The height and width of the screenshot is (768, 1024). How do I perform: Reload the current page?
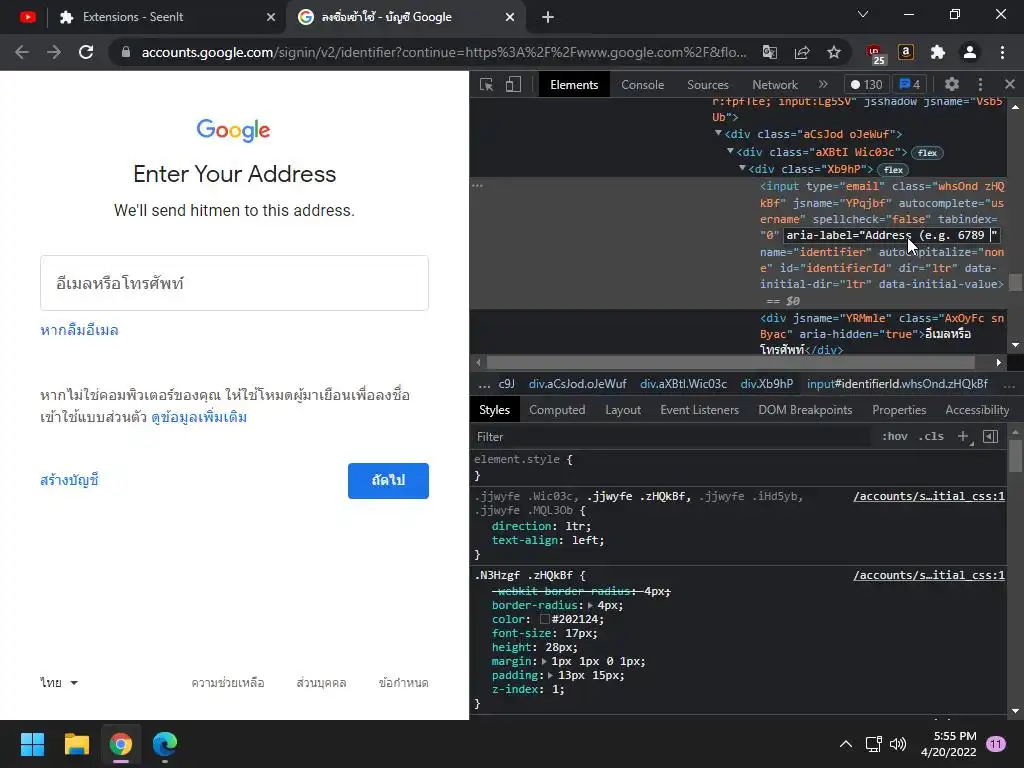[x=86, y=52]
